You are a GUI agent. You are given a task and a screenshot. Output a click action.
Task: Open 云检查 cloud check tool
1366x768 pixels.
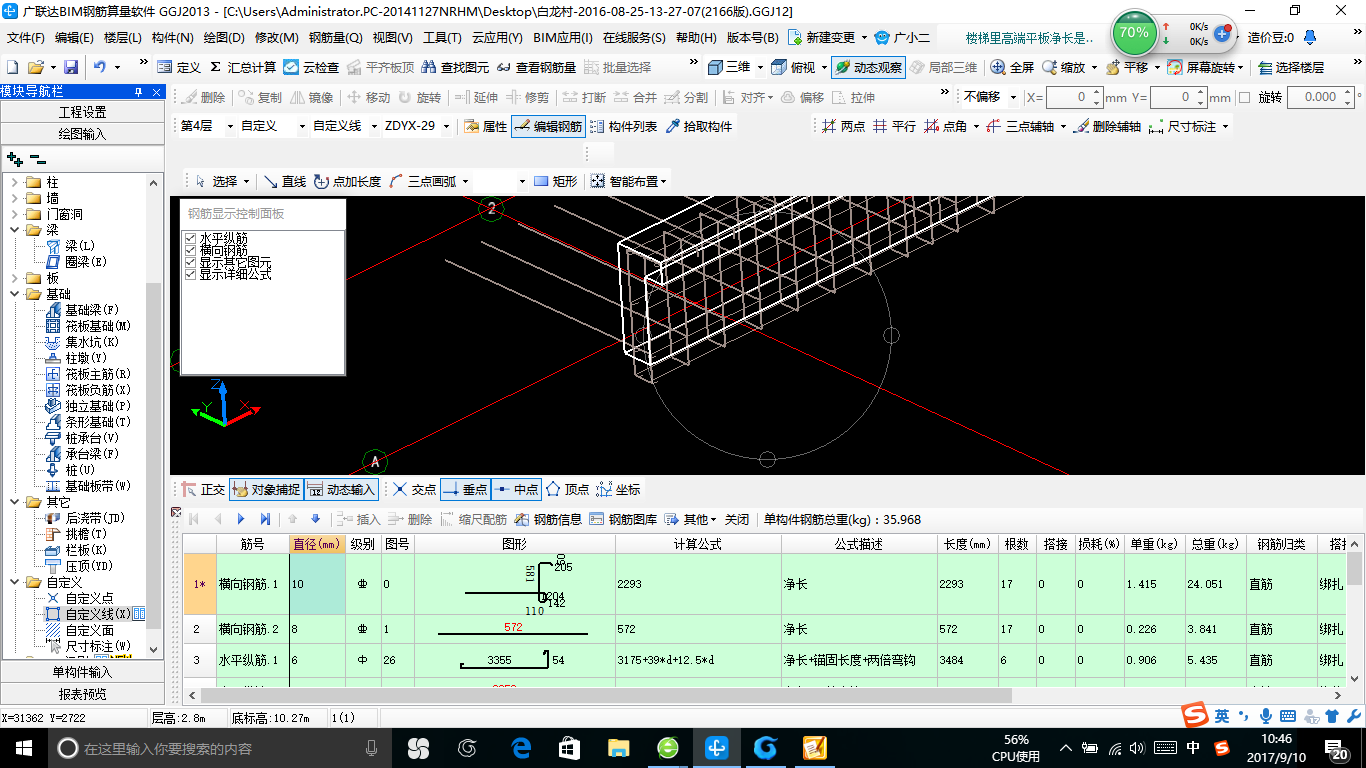311,67
